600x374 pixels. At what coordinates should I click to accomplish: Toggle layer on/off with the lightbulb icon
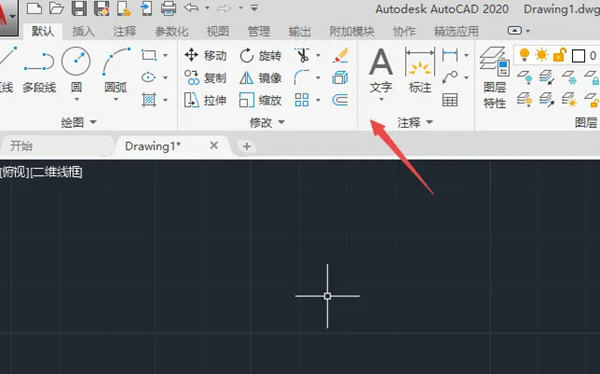pyautogui.click(x=524, y=55)
